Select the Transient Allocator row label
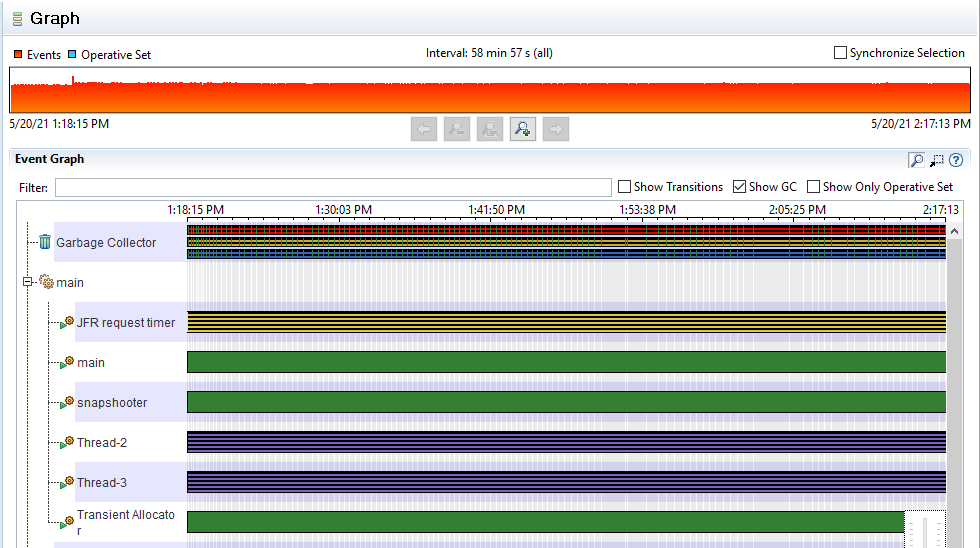 (x=126, y=522)
